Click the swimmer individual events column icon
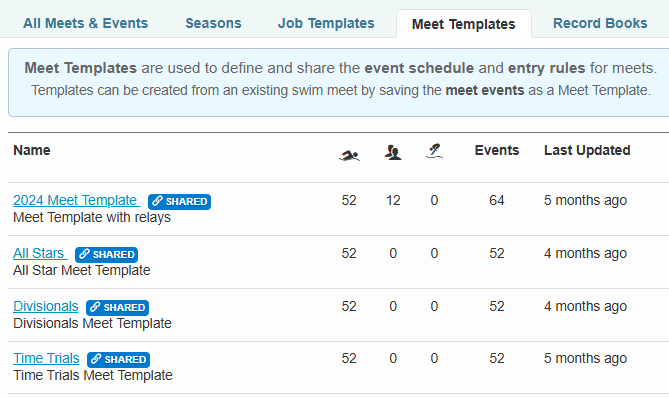The image size is (669, 398). tap(349, 156)
